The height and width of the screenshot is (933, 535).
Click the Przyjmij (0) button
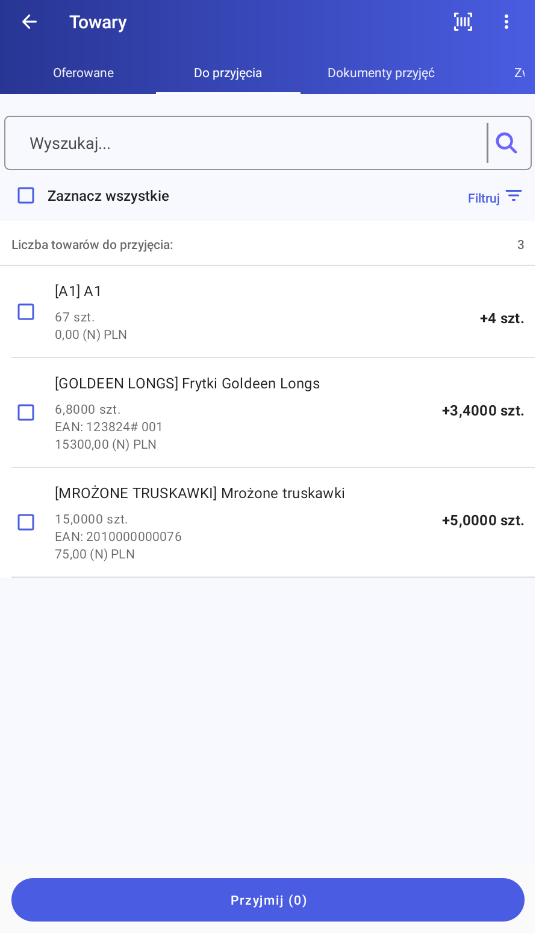click(268, 900)
